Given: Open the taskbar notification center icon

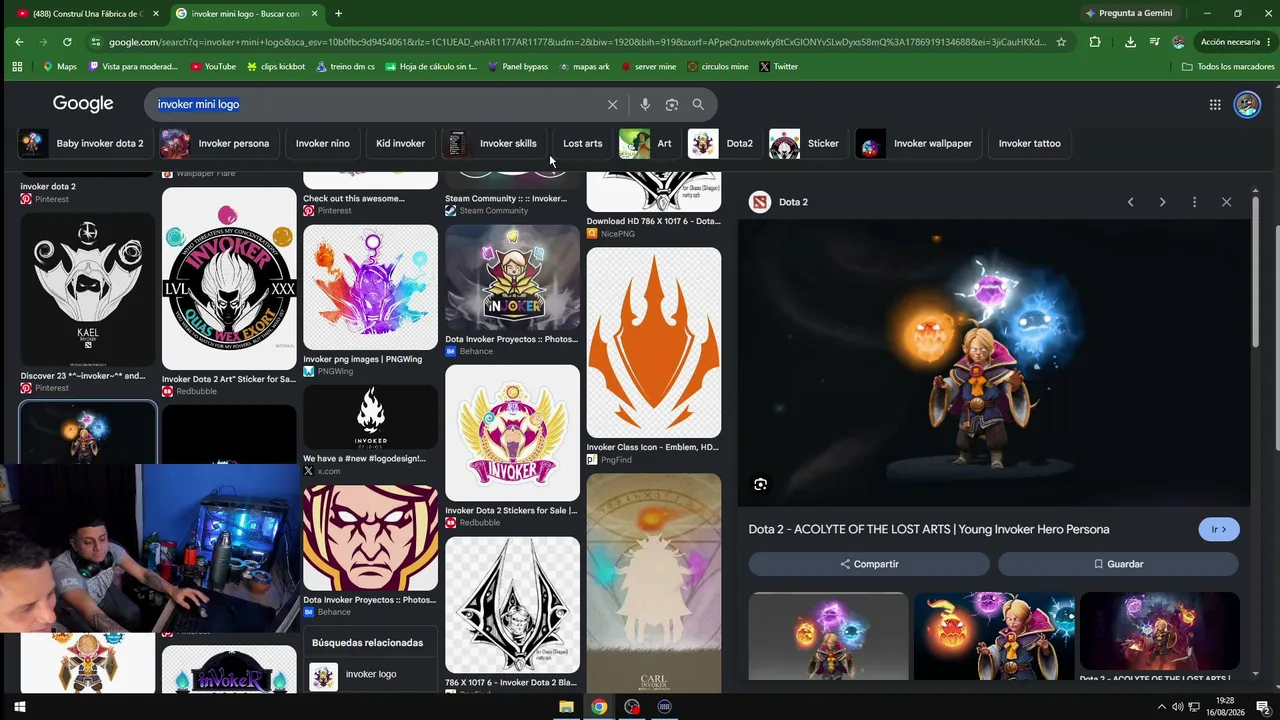Looking at the screenshot, I should [x=1263, y=707].
